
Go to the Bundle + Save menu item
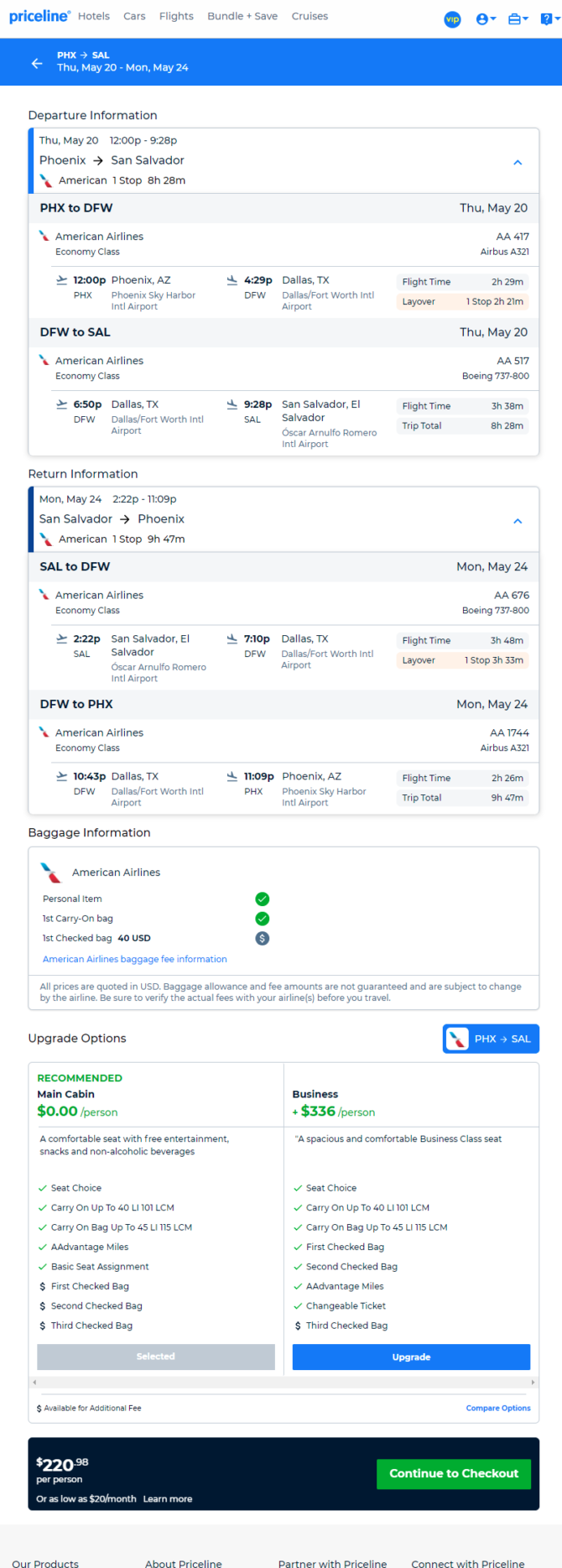(242, 16)
